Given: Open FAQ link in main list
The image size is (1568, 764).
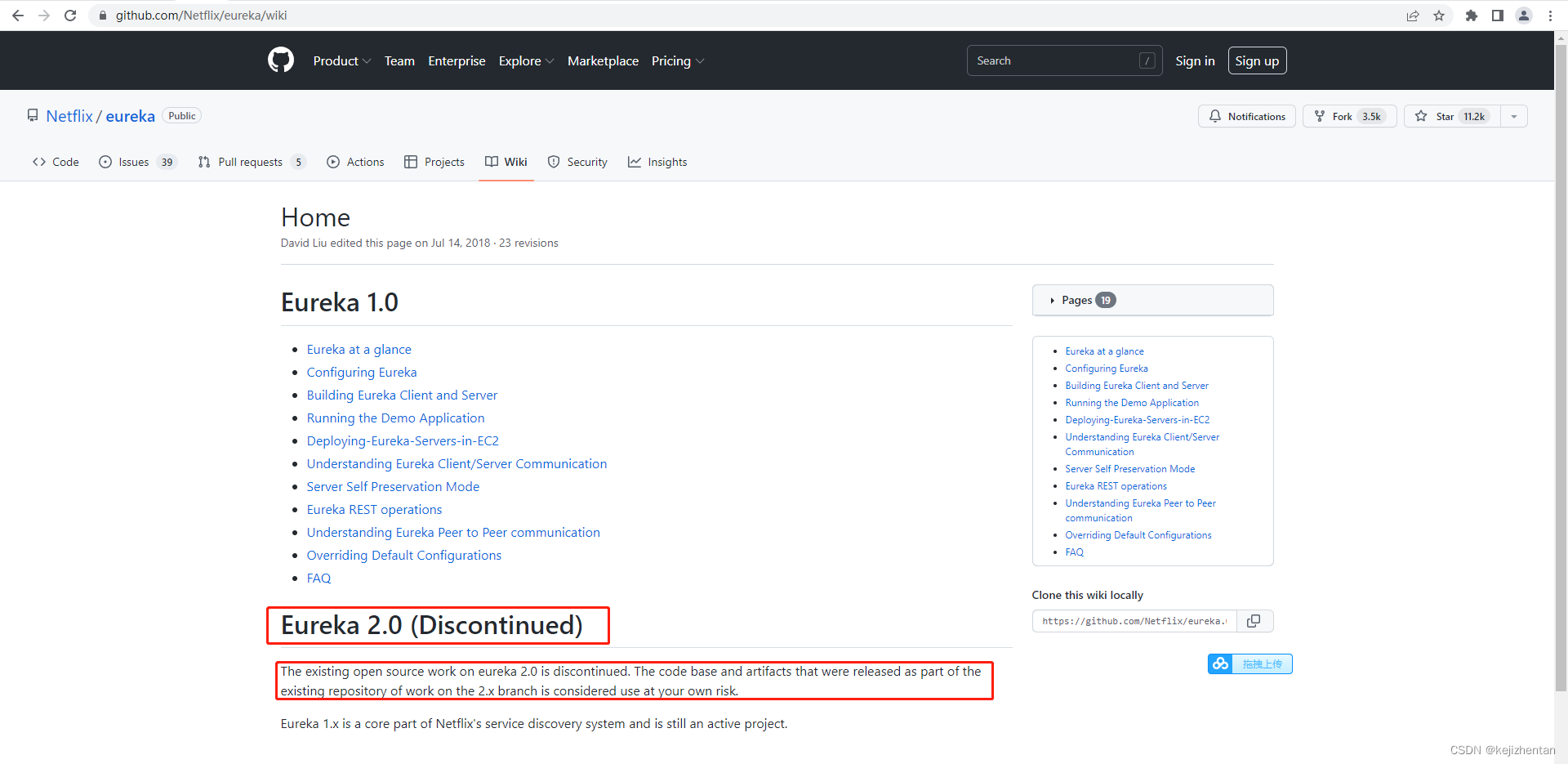Looking at the screenshot, I should point(318,578).
